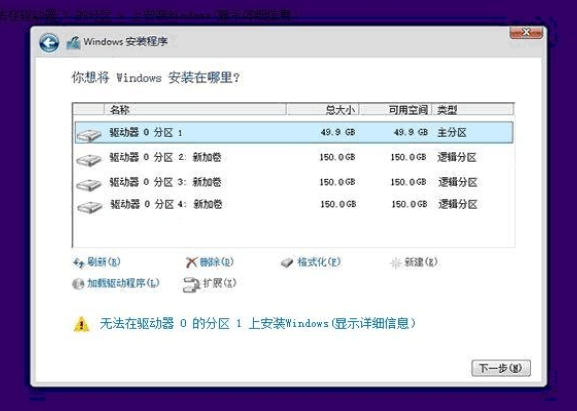The height and width of the screenshot is (411, 577).
Task: Click the yellow warning triangle icon
Action: point(81,324)
